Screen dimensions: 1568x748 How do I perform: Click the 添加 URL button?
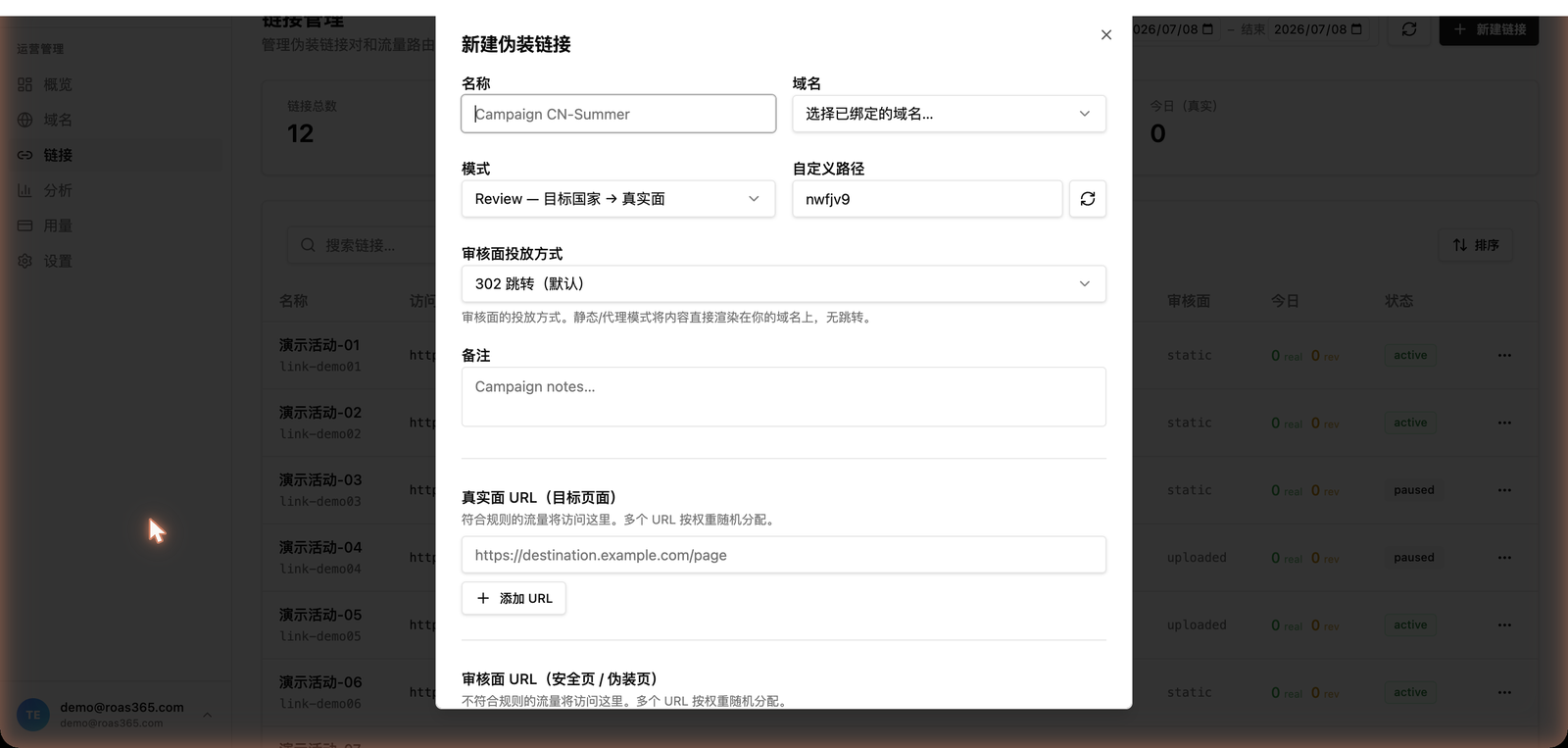point(514,598)
